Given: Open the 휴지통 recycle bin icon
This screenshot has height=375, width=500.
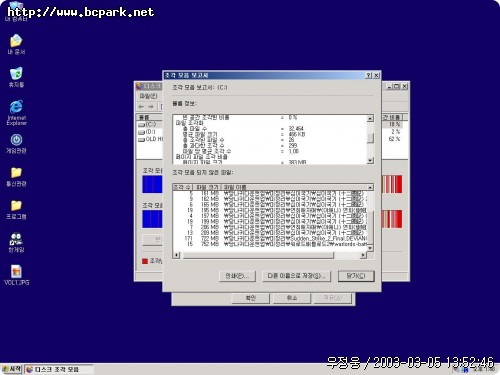Looking at the screenshot, I should point(16,77).
